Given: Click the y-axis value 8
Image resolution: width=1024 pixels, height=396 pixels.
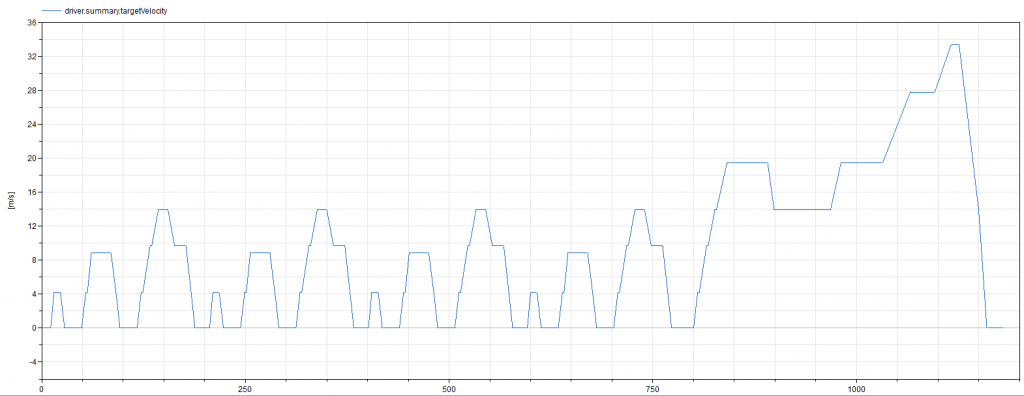Looking at the screenshot, I should coord(33,260).
